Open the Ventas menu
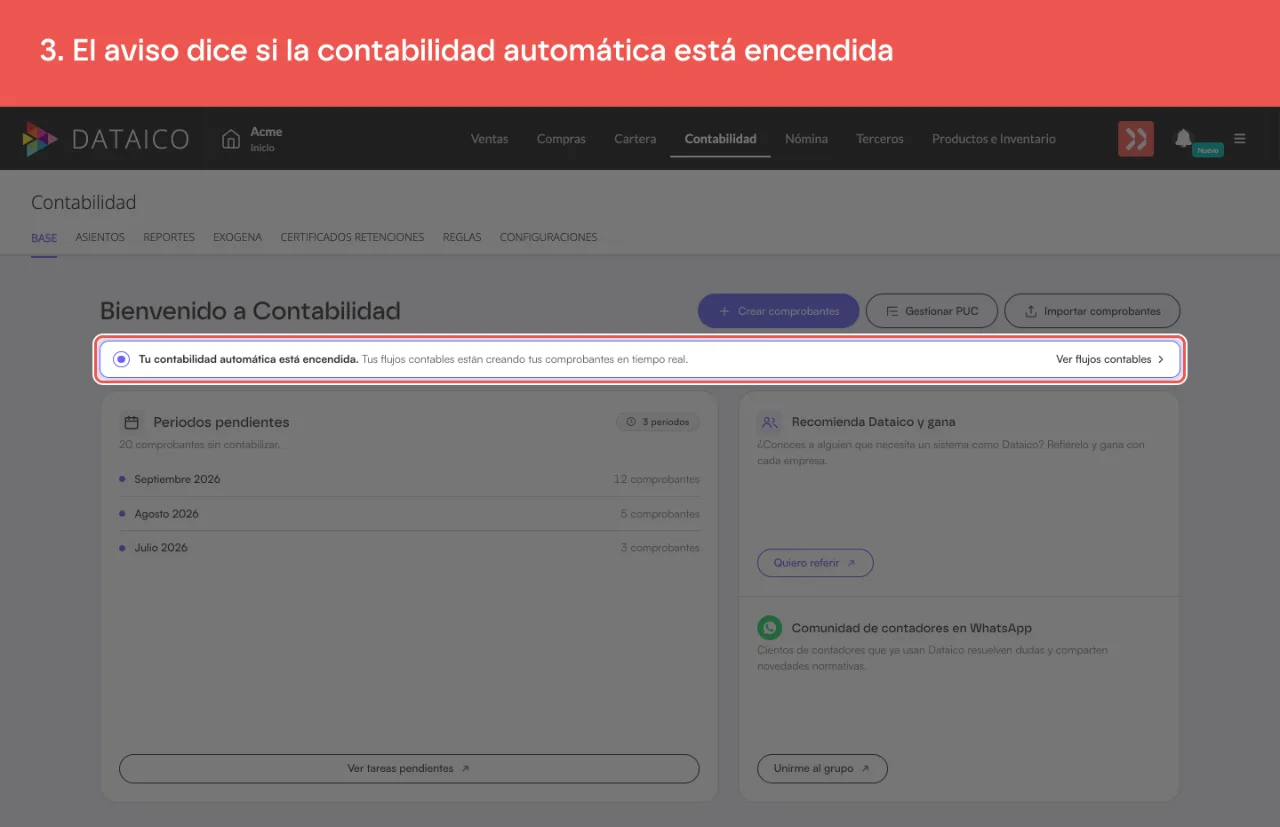This screenshot has width=1280, height=827. (489, 139)
